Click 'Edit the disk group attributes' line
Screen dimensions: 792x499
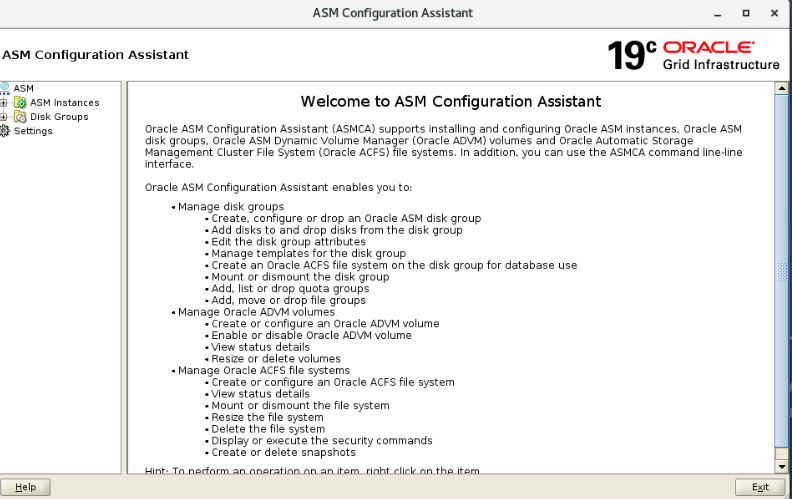[x=288, y=241]
